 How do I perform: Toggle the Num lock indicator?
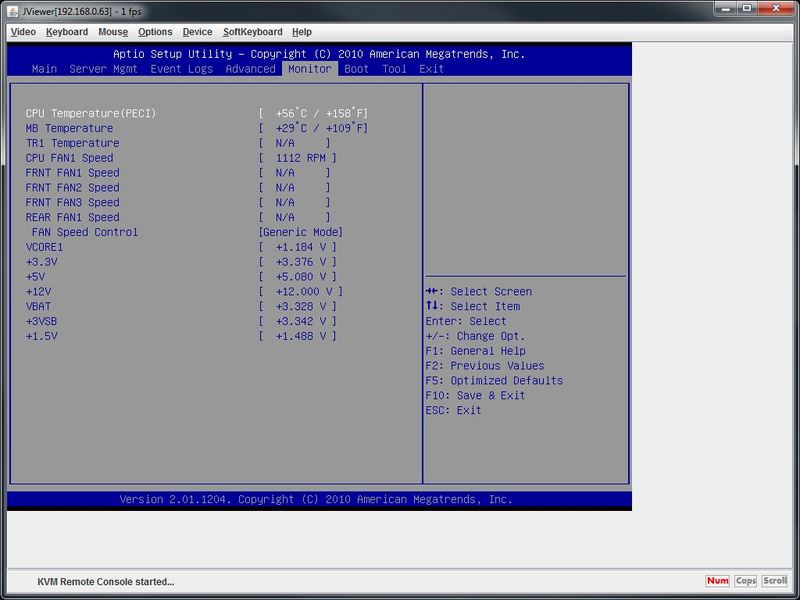[x=717, y=581]
